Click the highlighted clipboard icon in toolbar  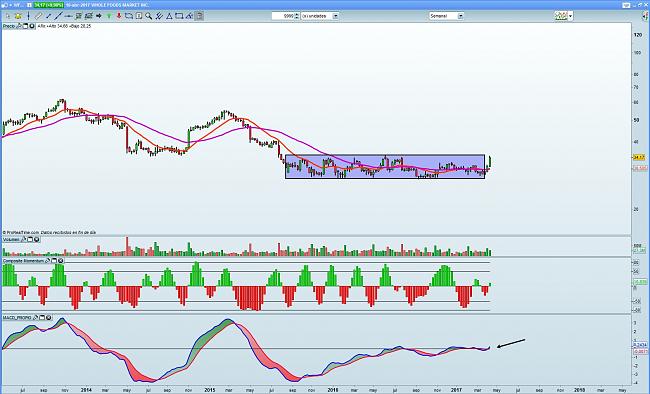199,16
